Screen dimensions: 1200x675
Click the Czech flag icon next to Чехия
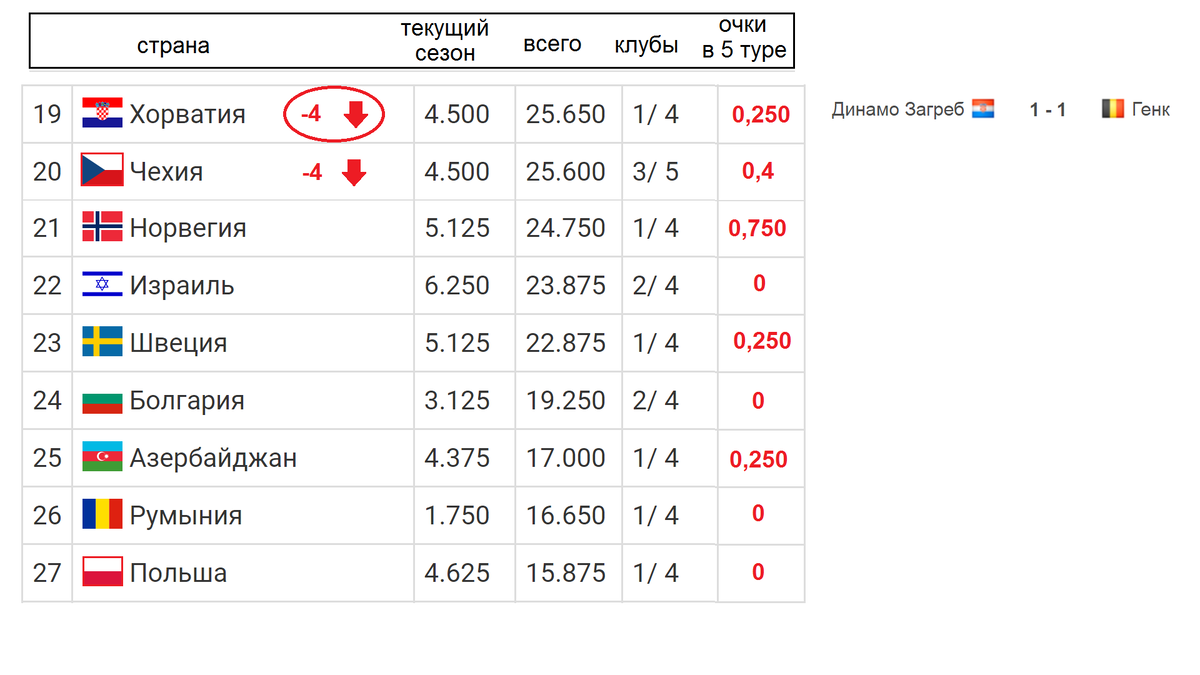click(x=102, y=171)
